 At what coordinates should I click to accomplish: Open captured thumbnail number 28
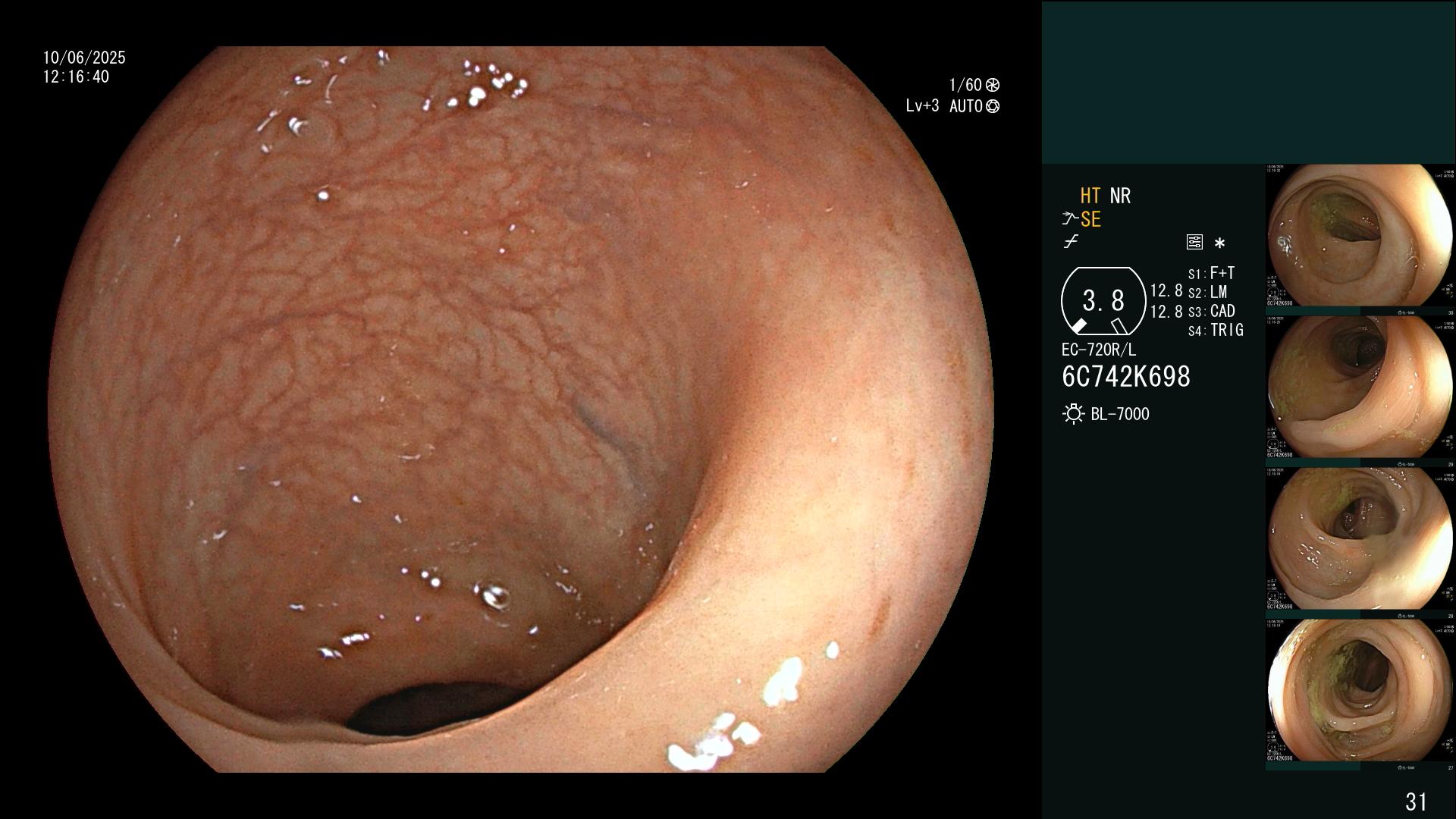[x=1360, y=543]
